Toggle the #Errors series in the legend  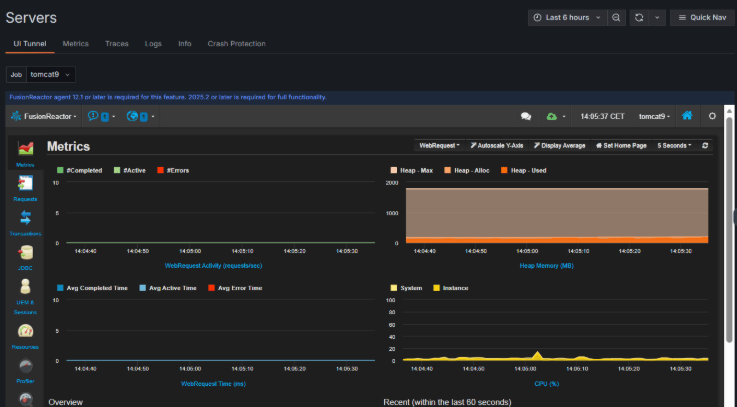coord(178,170)
